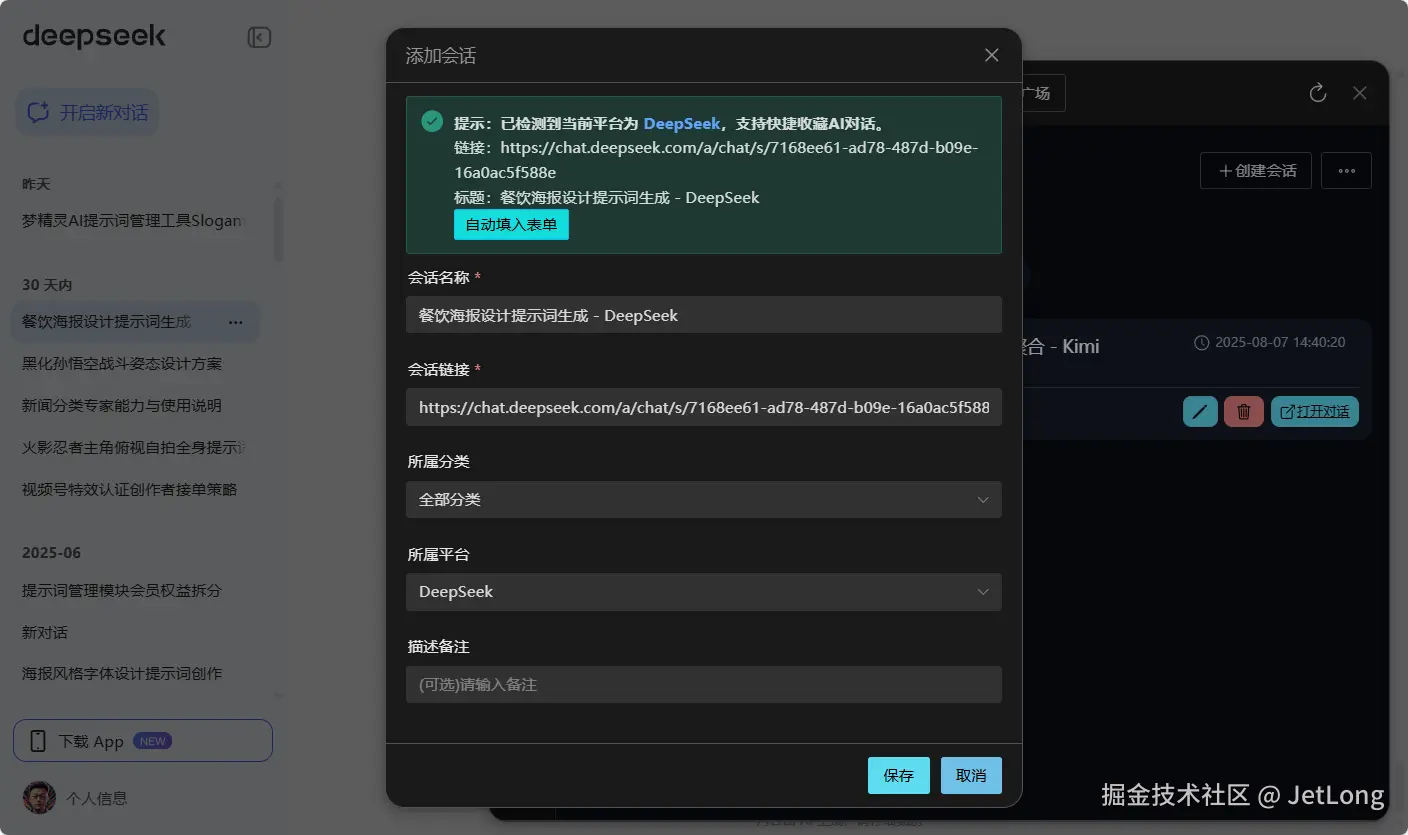Click the 所属平台 dropdown chevron arrow
The height and width of the screenshot is (835, 1408).
[x=983, y=592]
